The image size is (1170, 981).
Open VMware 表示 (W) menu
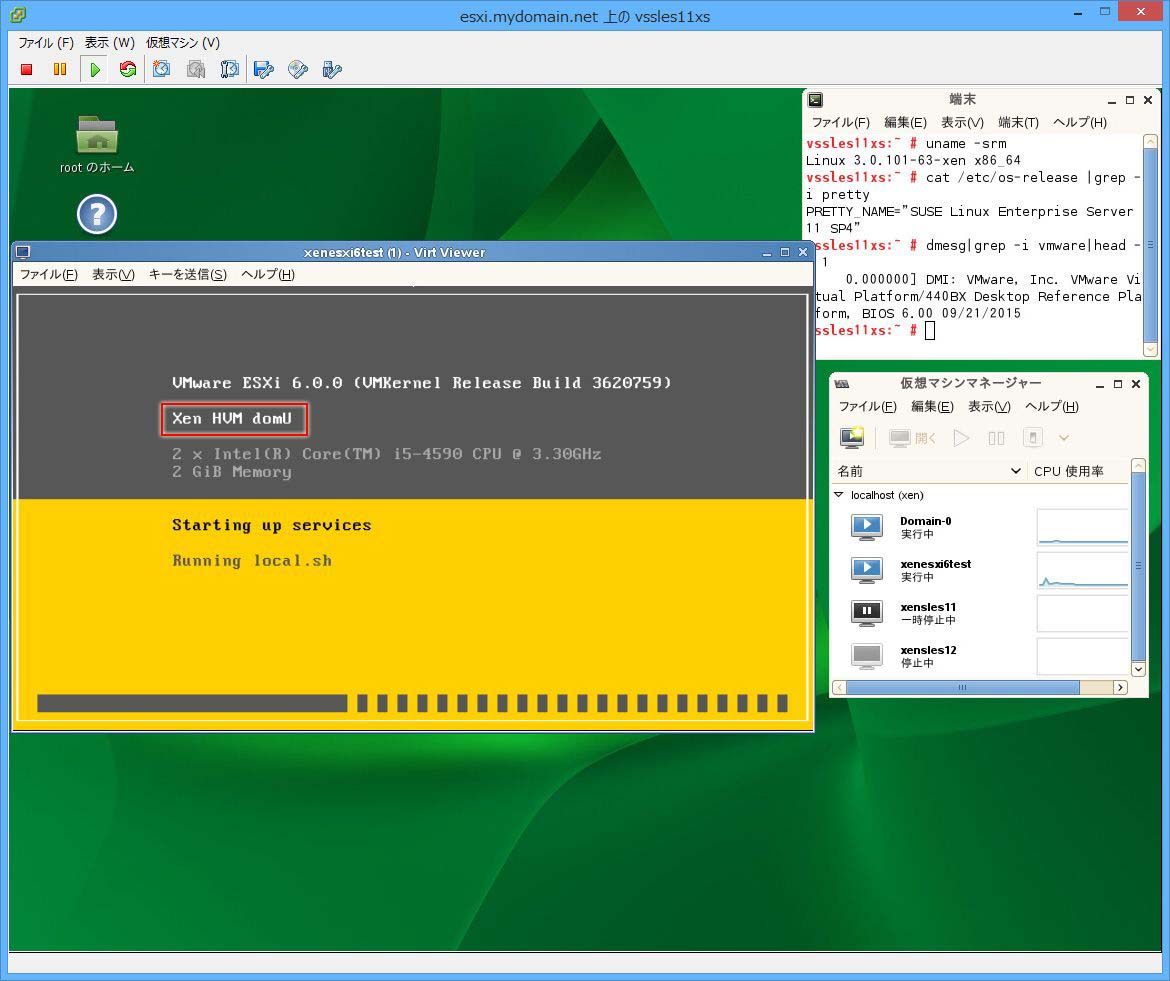110,43
